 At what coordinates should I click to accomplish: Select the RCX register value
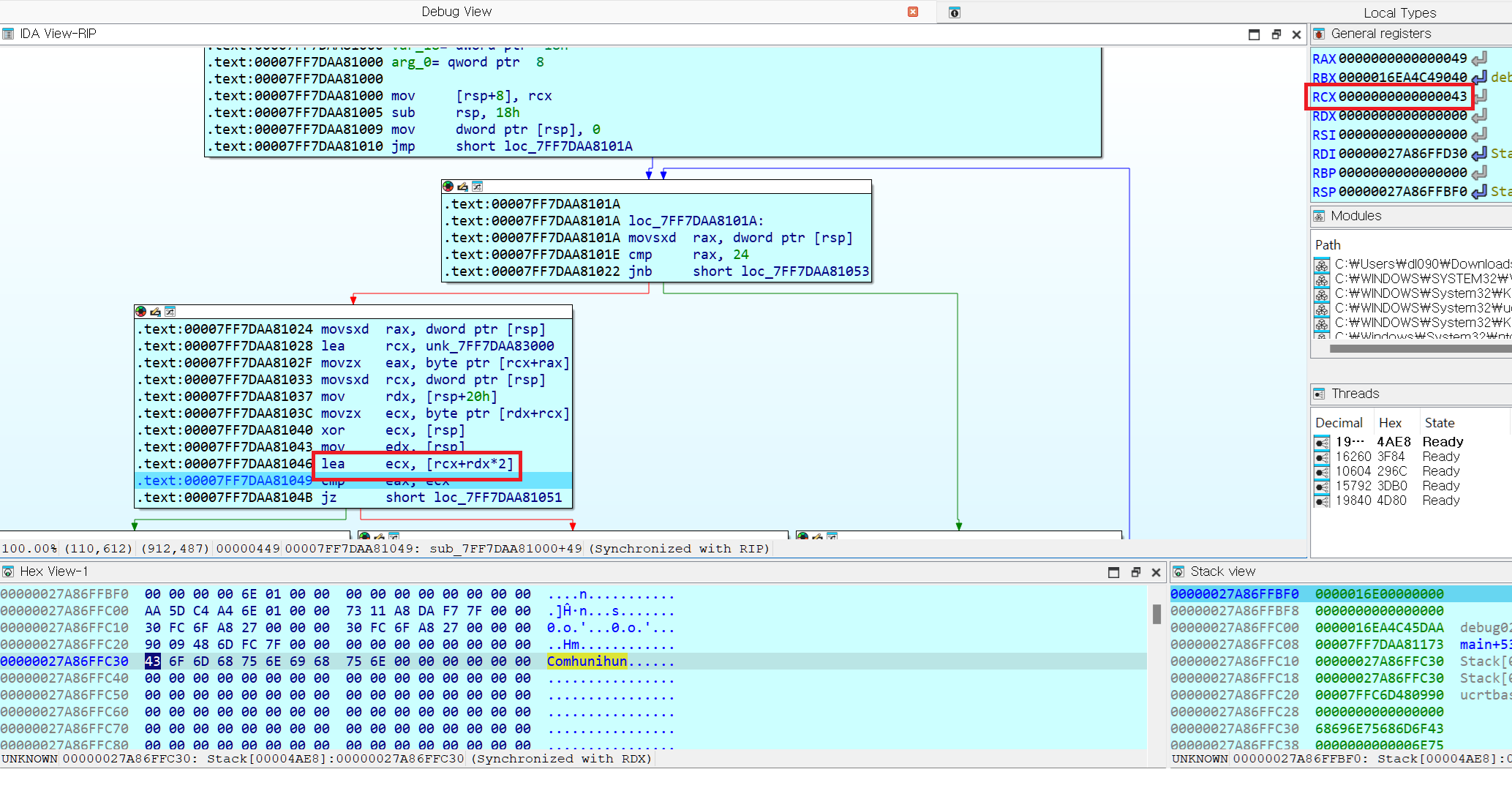point(1402,97)
